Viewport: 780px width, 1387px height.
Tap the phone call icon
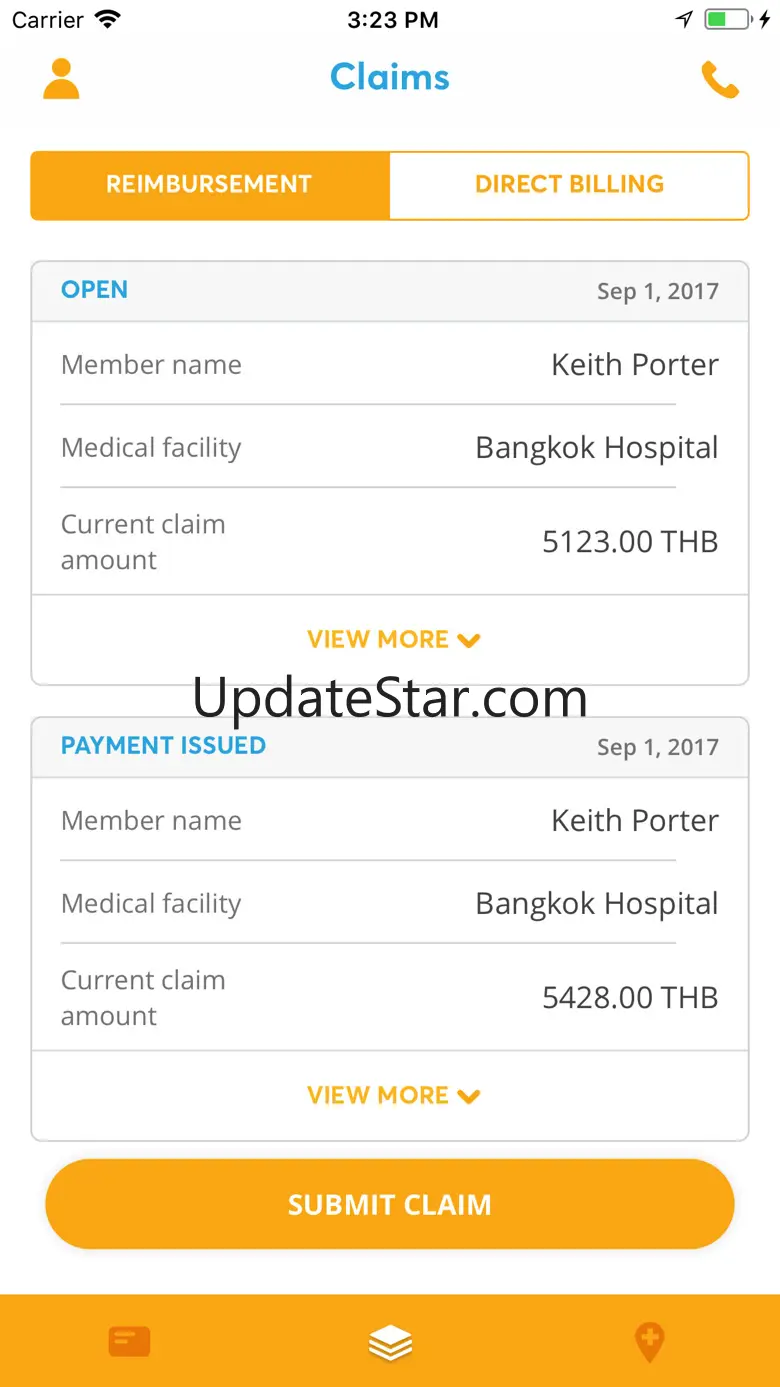point(720,80)
